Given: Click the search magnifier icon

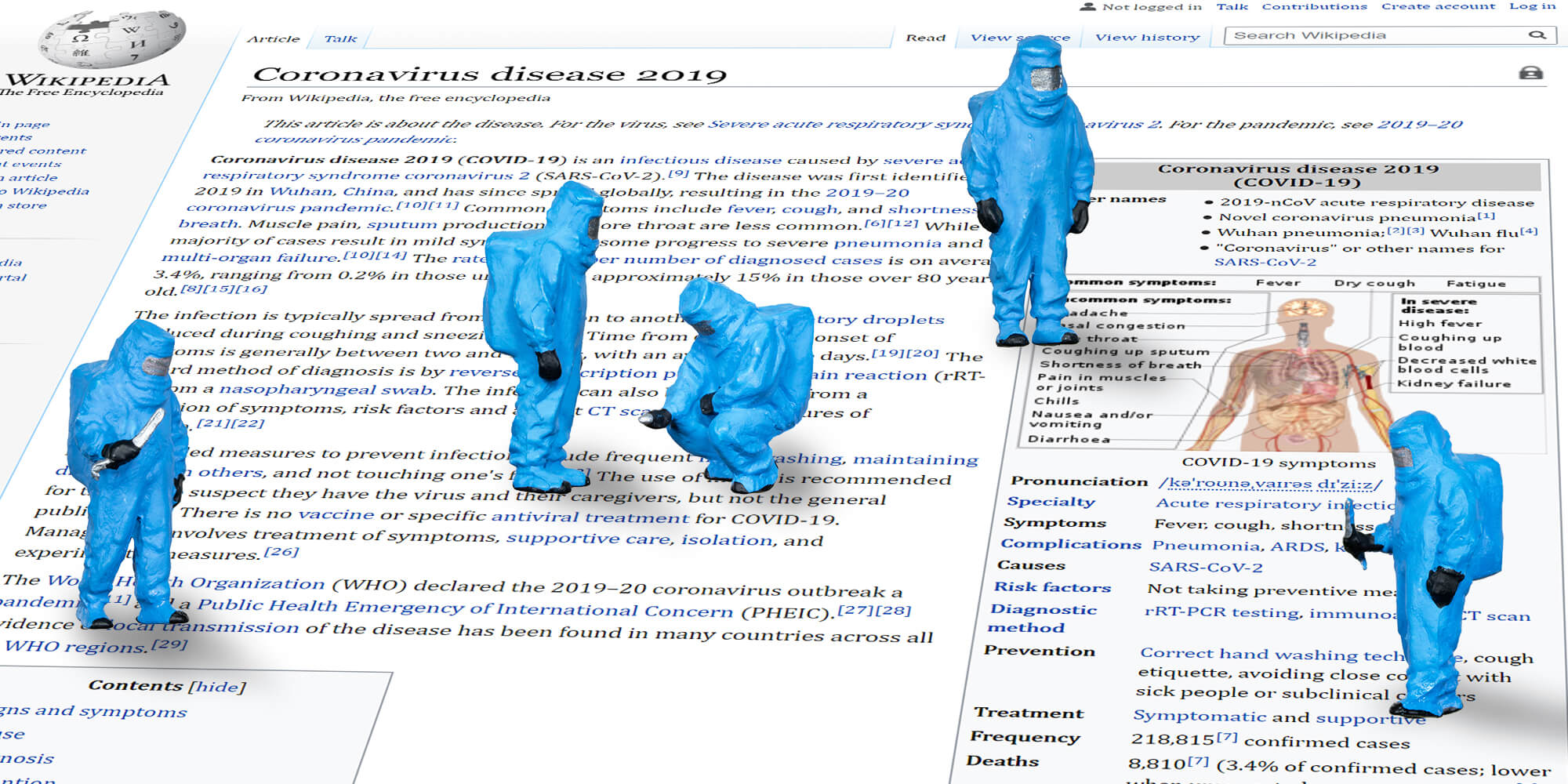Looking at the screenshot, I should [1536, 34].
